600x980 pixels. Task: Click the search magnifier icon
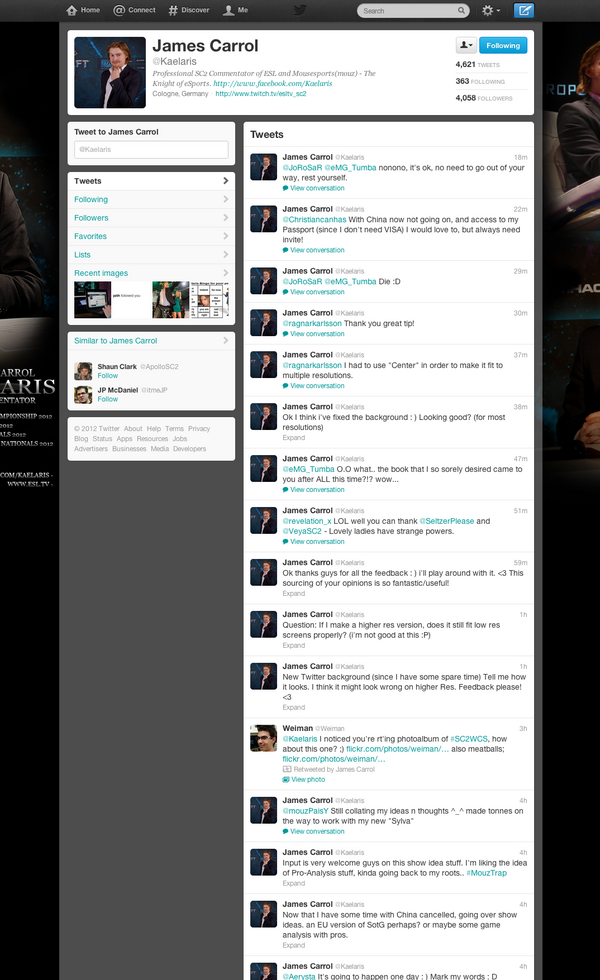[461, 11]
